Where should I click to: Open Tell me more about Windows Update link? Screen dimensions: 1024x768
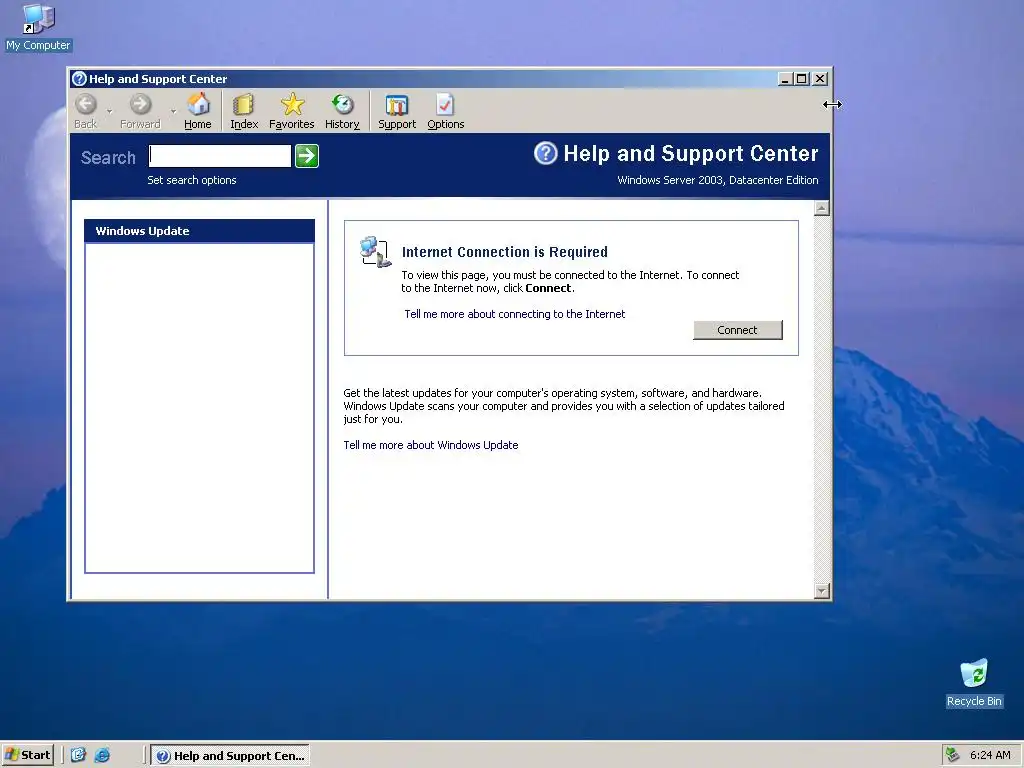(430, 445)
